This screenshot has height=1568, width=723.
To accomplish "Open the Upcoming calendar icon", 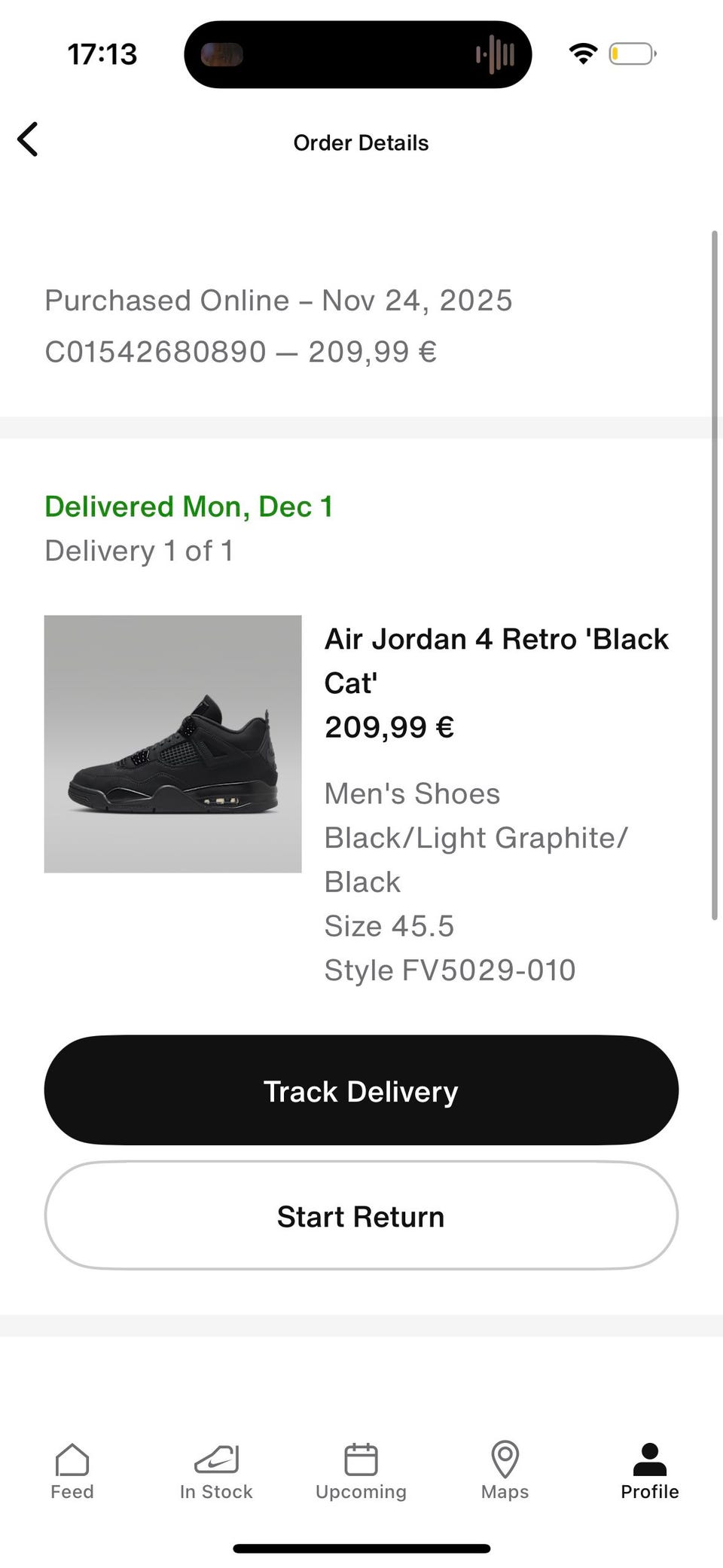I will (361, 1459).
